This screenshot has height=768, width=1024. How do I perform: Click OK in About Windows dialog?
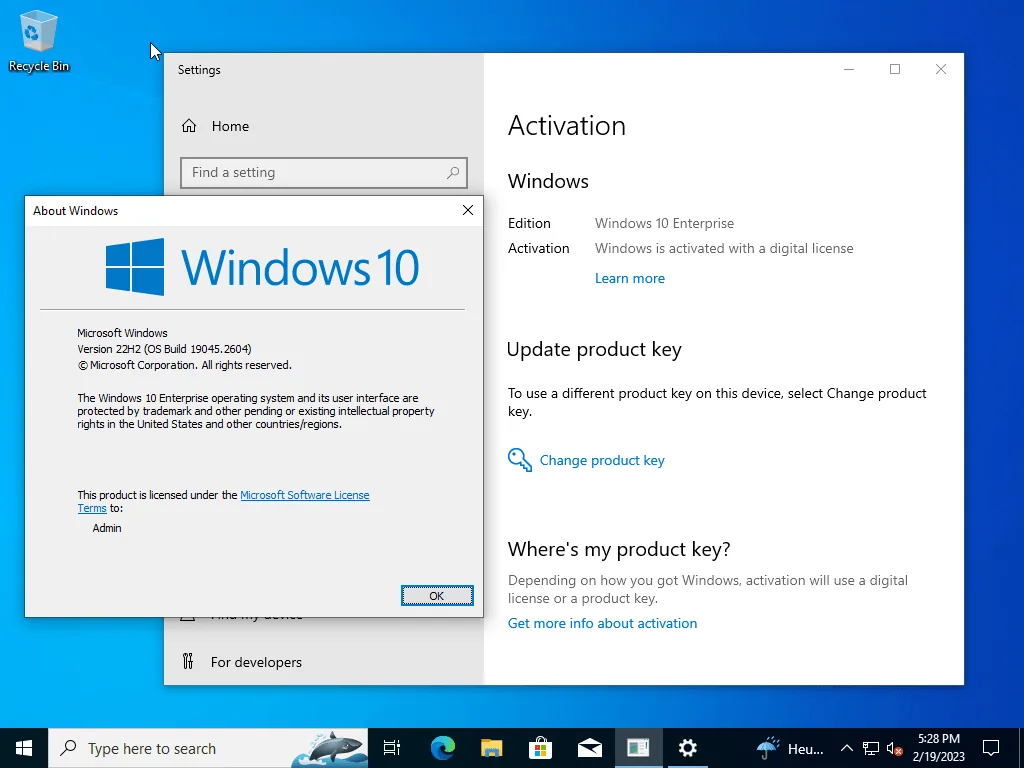(437, 596)
